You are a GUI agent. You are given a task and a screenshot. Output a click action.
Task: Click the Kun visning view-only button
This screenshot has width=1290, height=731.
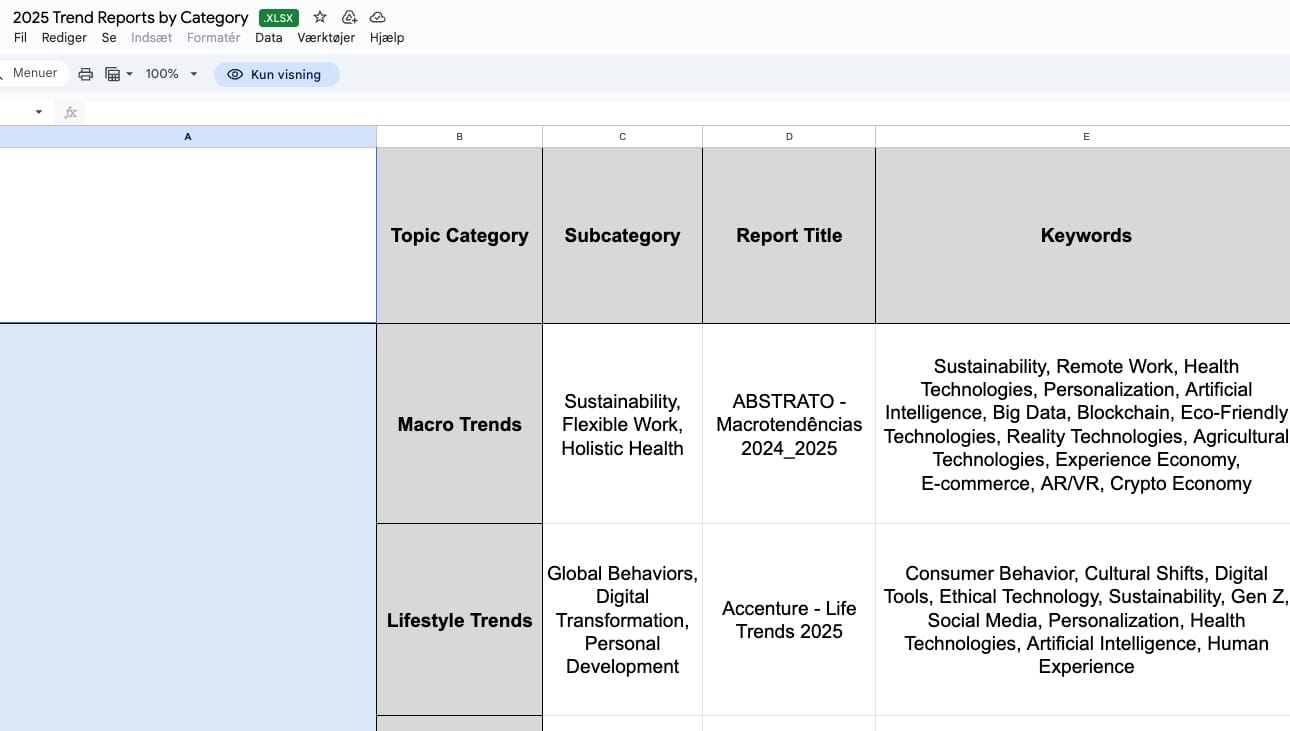[x=276, y=74]
